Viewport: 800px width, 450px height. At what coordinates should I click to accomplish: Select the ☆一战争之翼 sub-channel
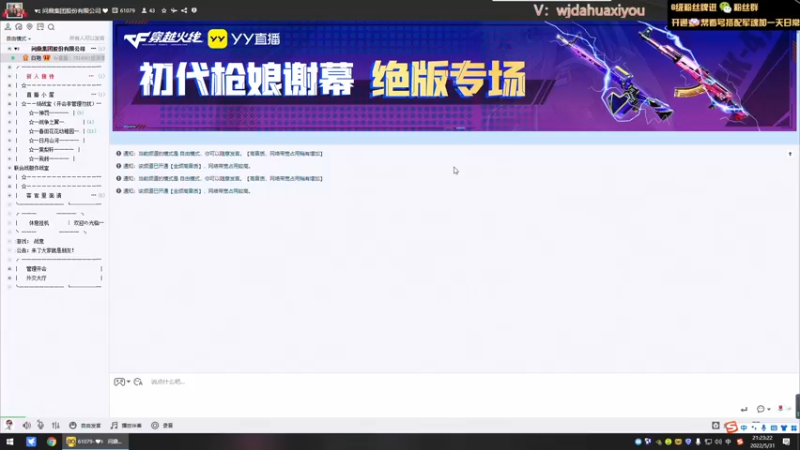pyautogui.click(x=46, y=122)
